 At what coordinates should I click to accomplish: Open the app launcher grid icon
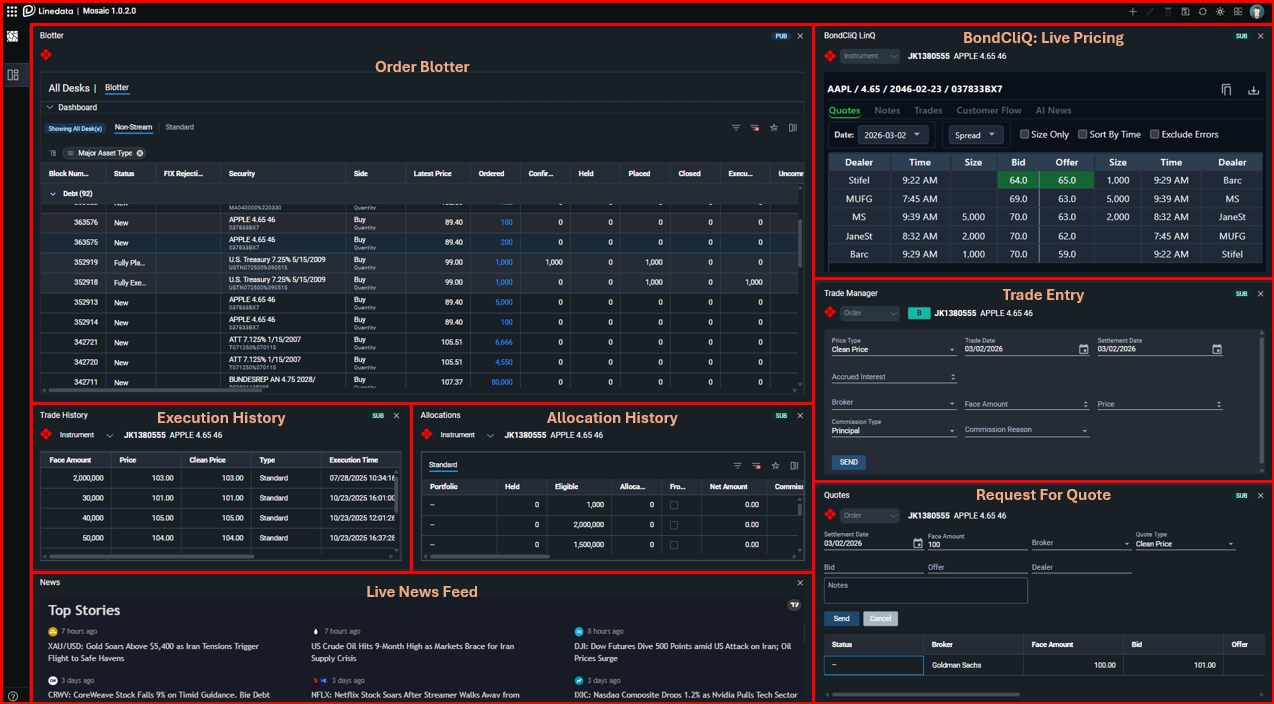[x=12, y=11]
